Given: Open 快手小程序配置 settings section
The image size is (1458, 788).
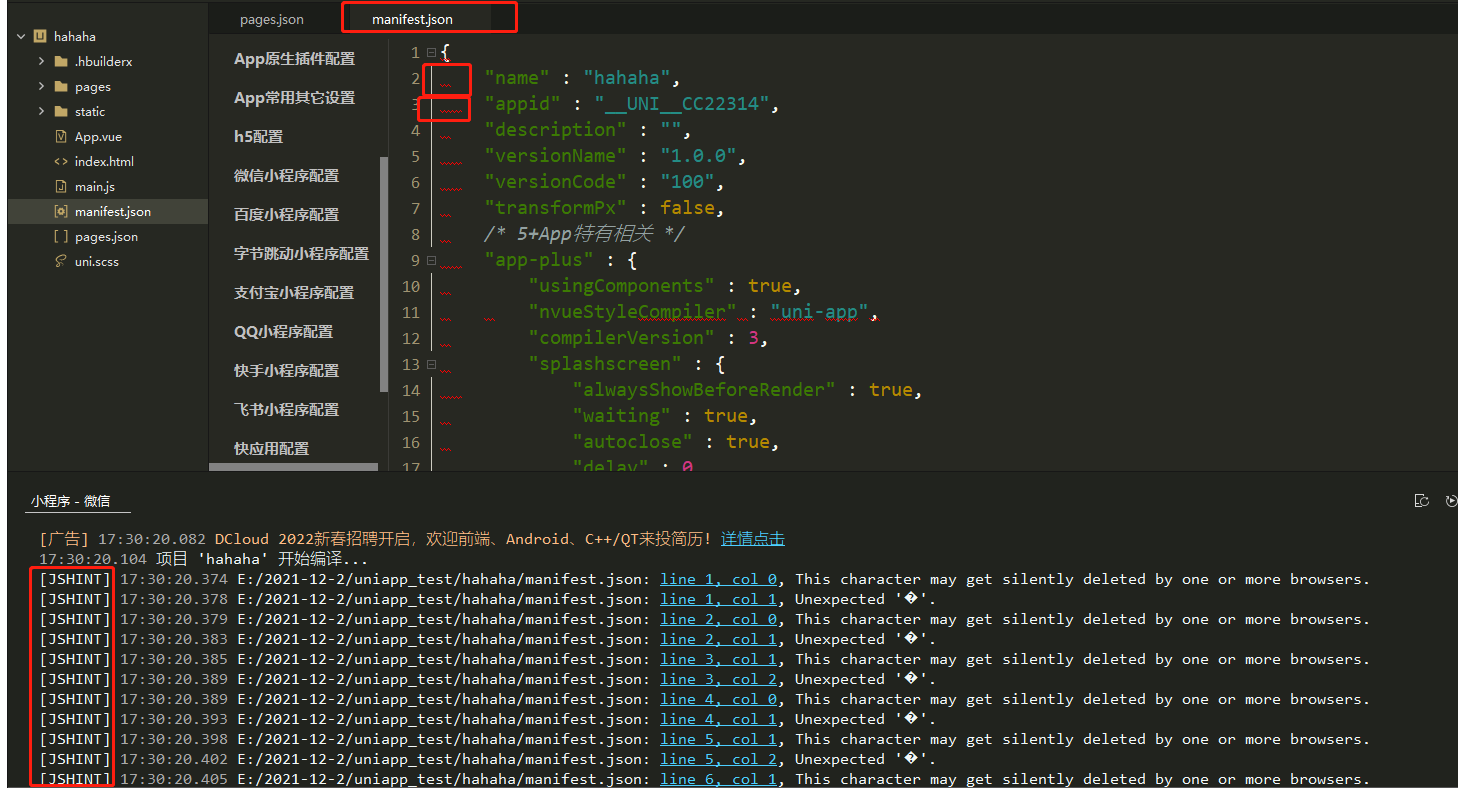Looking at the screenshot, I should pyautogui.click(x=286, y=371).
